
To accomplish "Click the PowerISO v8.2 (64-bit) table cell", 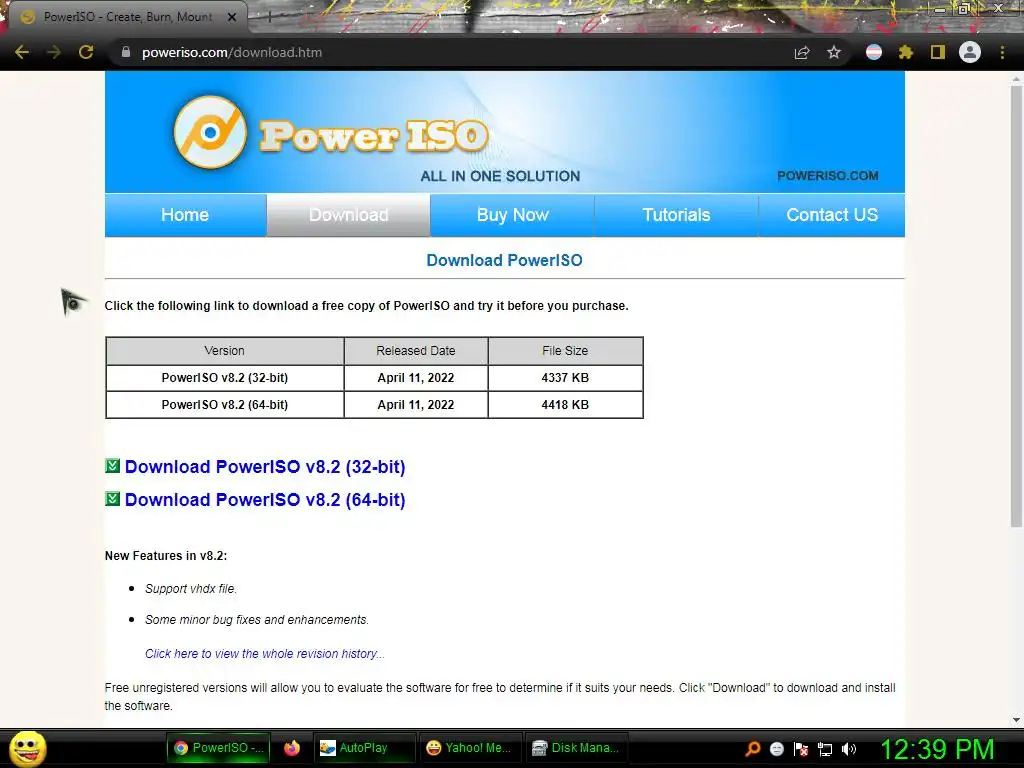I will click(225, 405).
